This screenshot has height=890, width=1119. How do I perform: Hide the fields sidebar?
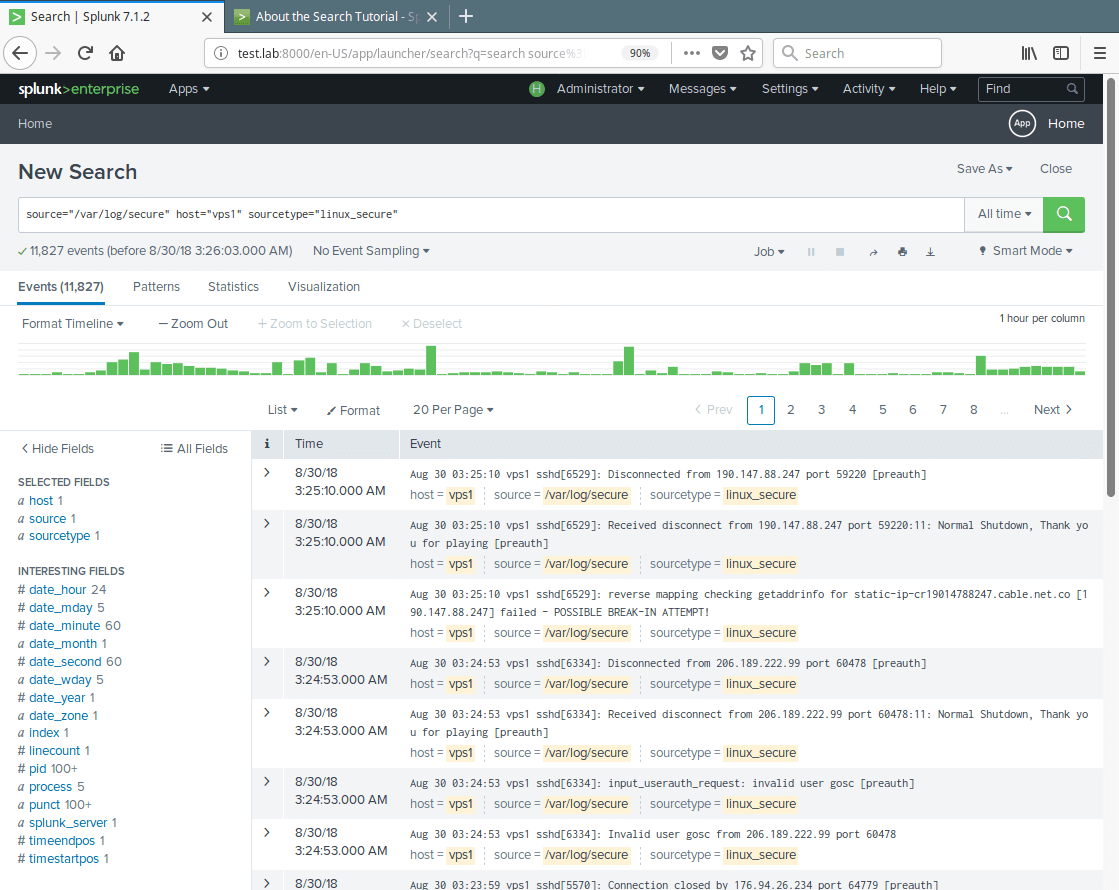(x=55, y=448)
